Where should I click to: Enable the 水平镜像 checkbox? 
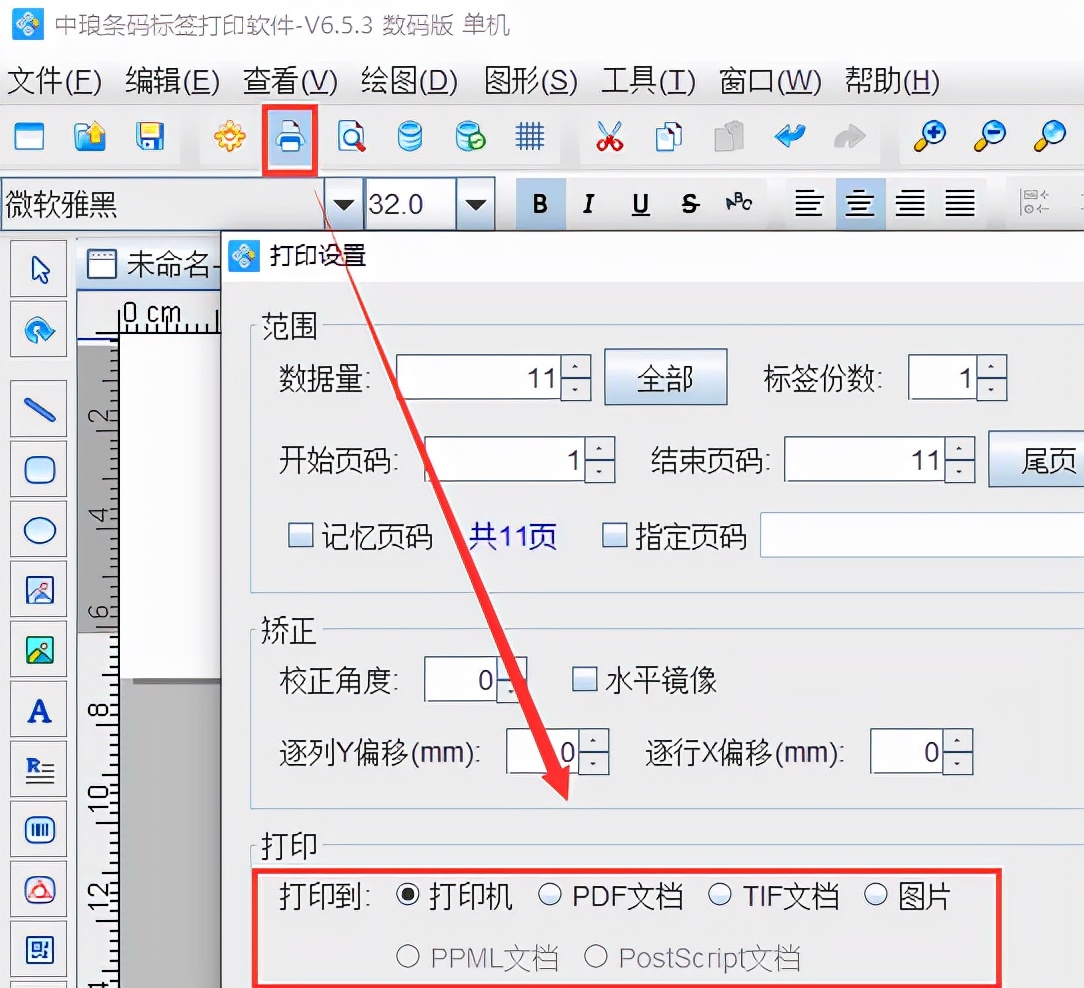[583, 679]
